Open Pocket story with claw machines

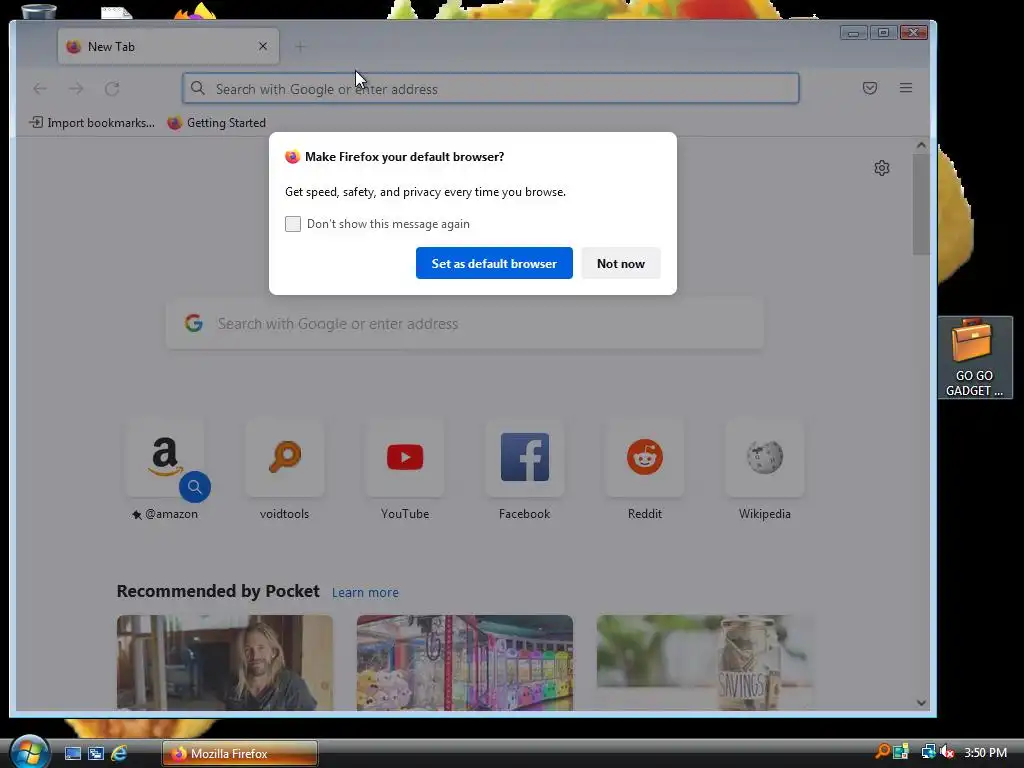click(x=464, y=663)
